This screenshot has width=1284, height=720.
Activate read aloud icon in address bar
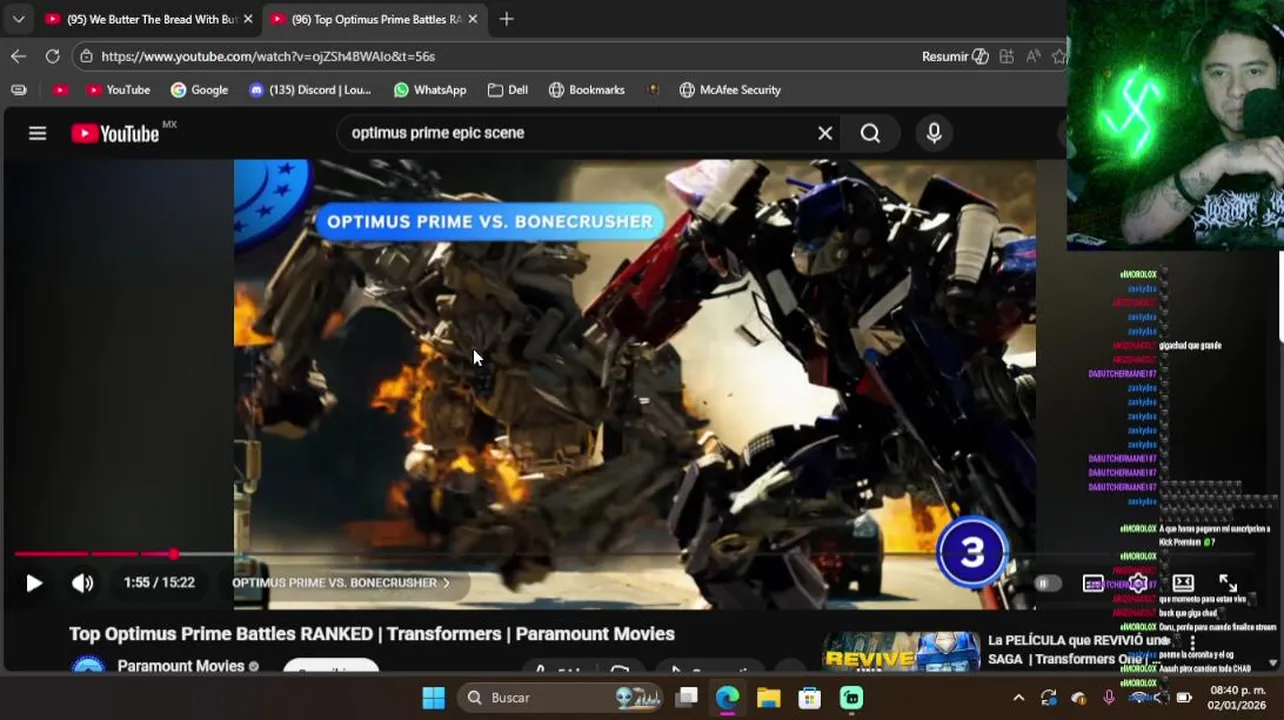point(1033,56)
